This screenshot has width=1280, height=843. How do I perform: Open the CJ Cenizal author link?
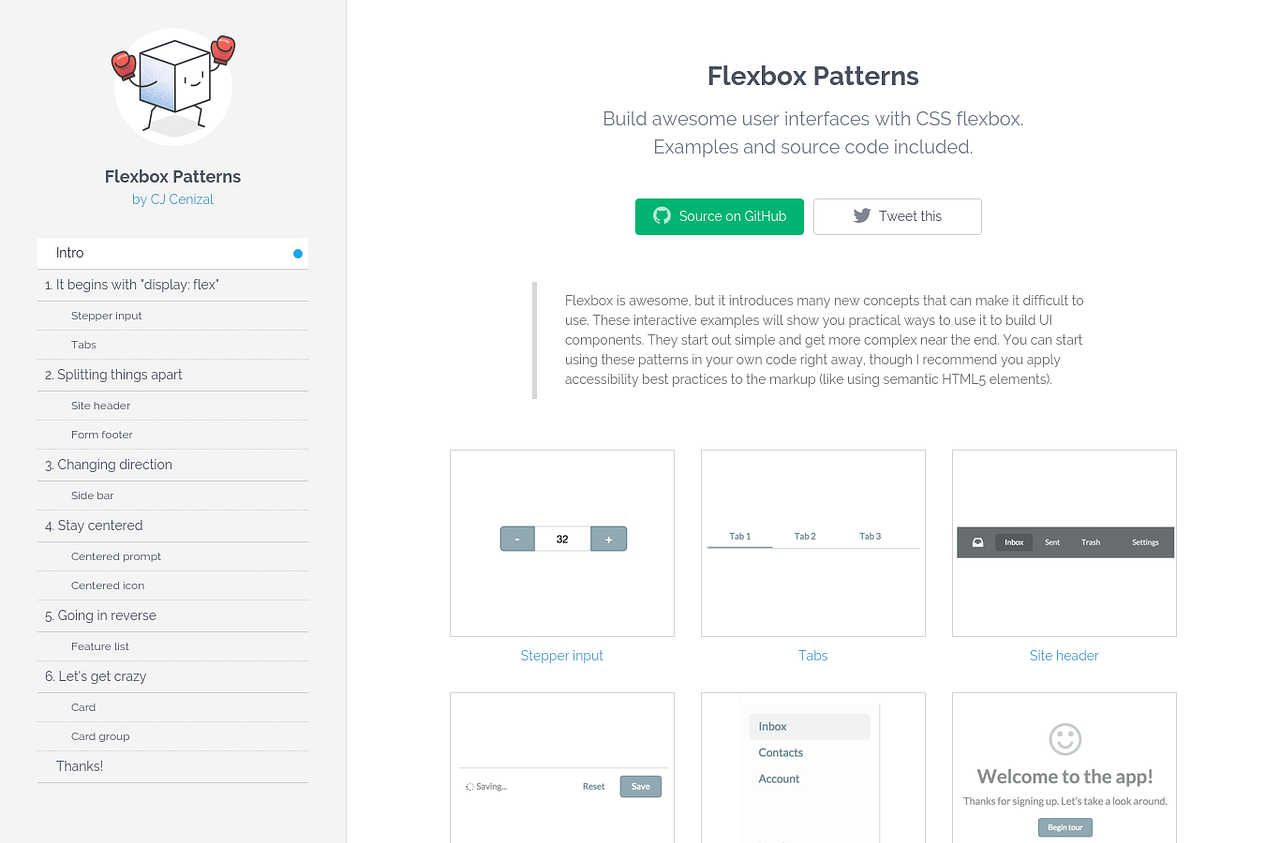[x=183, y=199]
